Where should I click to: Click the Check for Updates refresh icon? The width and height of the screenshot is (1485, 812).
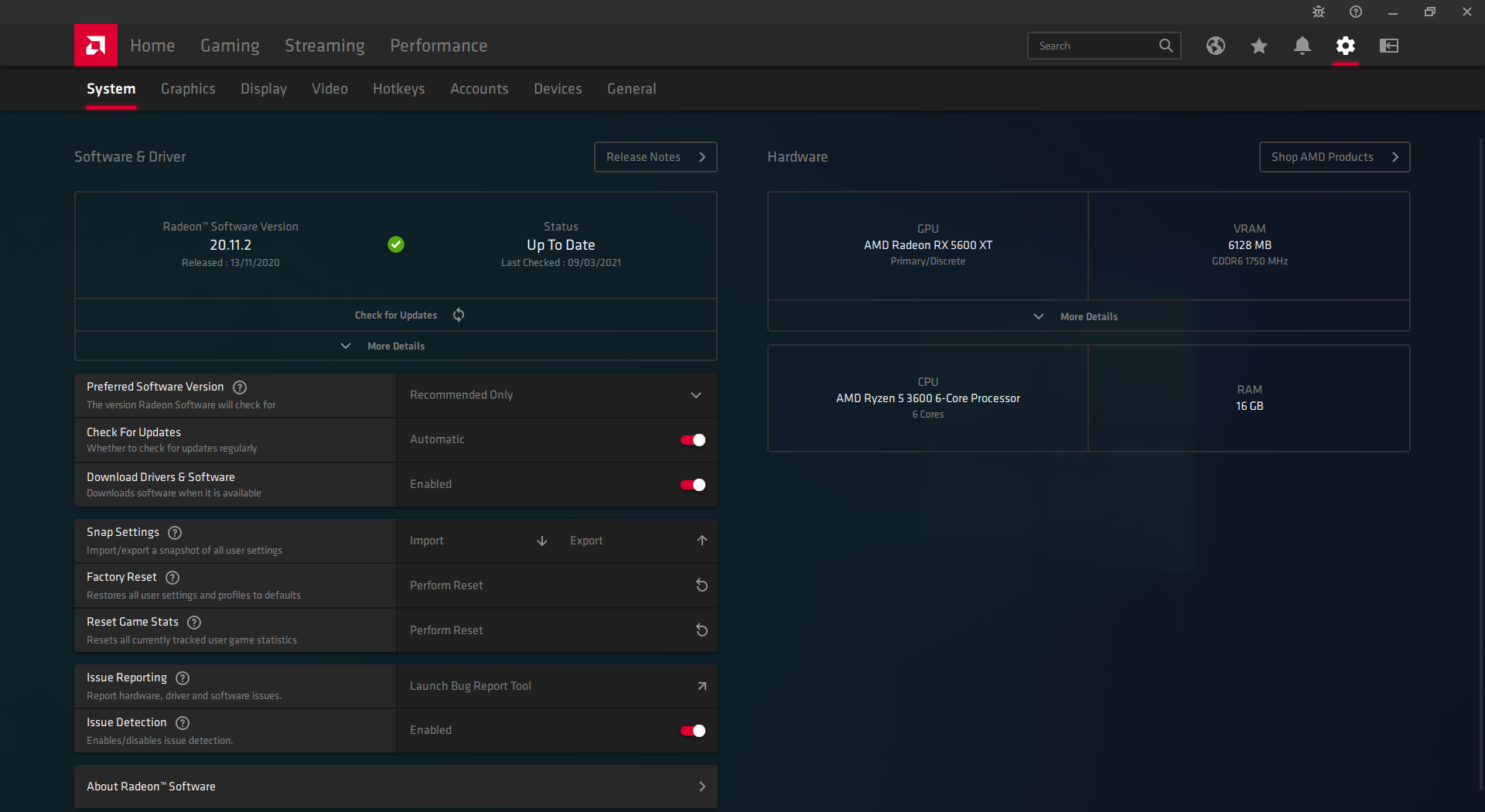tap(457, 315)
